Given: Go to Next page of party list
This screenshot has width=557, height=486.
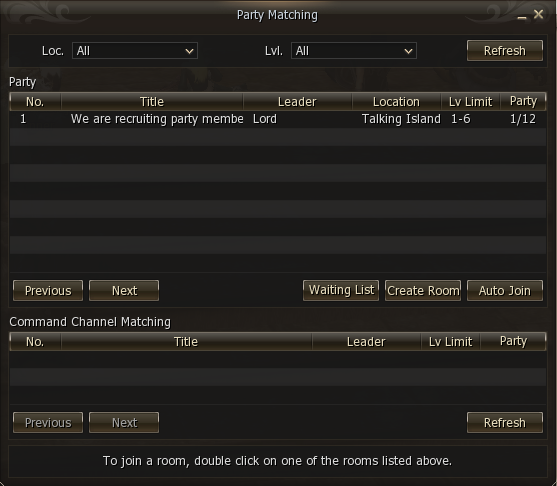Looking at the screenshot, I should click(x=124, y=291).
